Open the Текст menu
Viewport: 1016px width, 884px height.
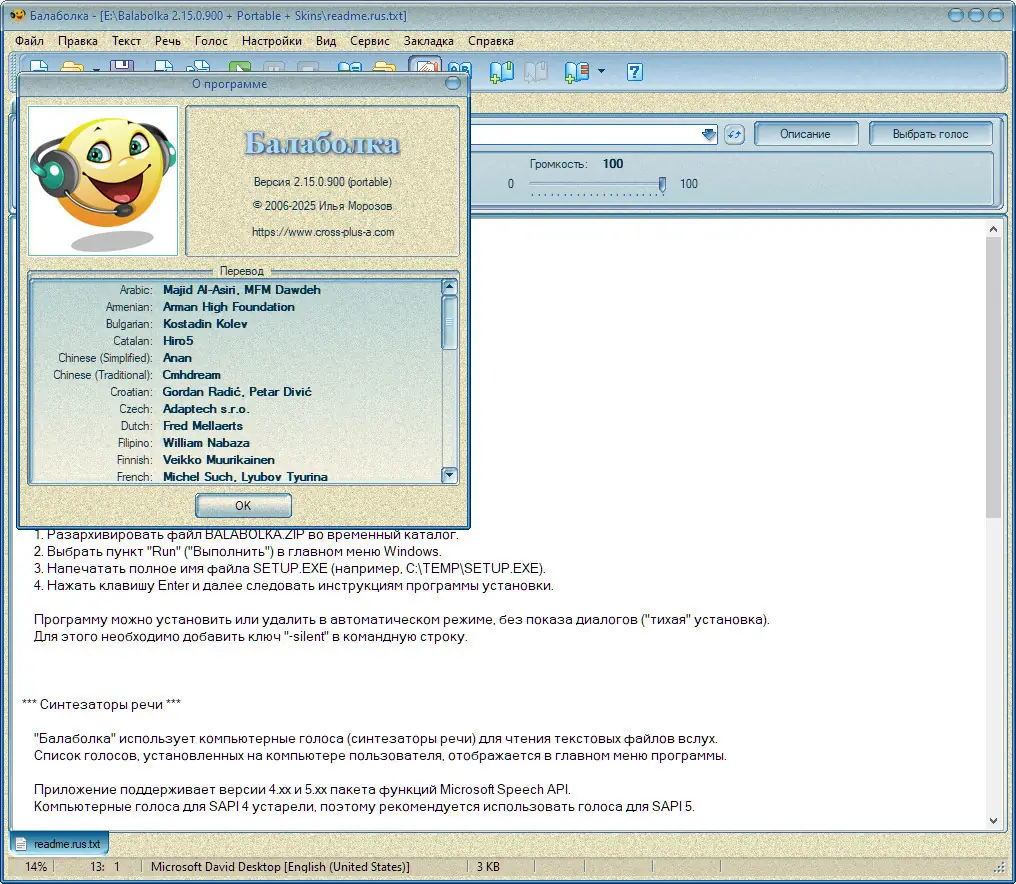[126, 41]
